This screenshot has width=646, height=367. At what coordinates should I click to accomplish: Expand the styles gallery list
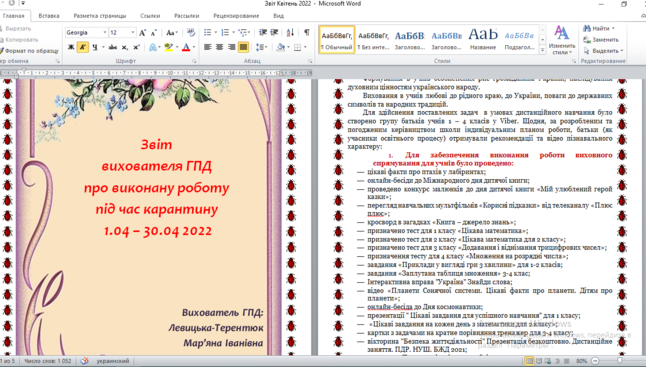[543, 50]
